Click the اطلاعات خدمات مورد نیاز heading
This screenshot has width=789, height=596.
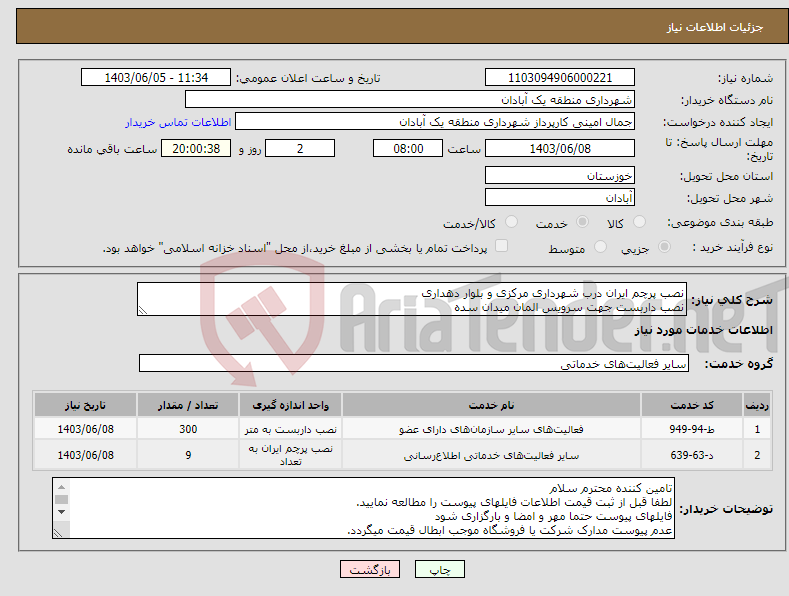coord(703,330)
